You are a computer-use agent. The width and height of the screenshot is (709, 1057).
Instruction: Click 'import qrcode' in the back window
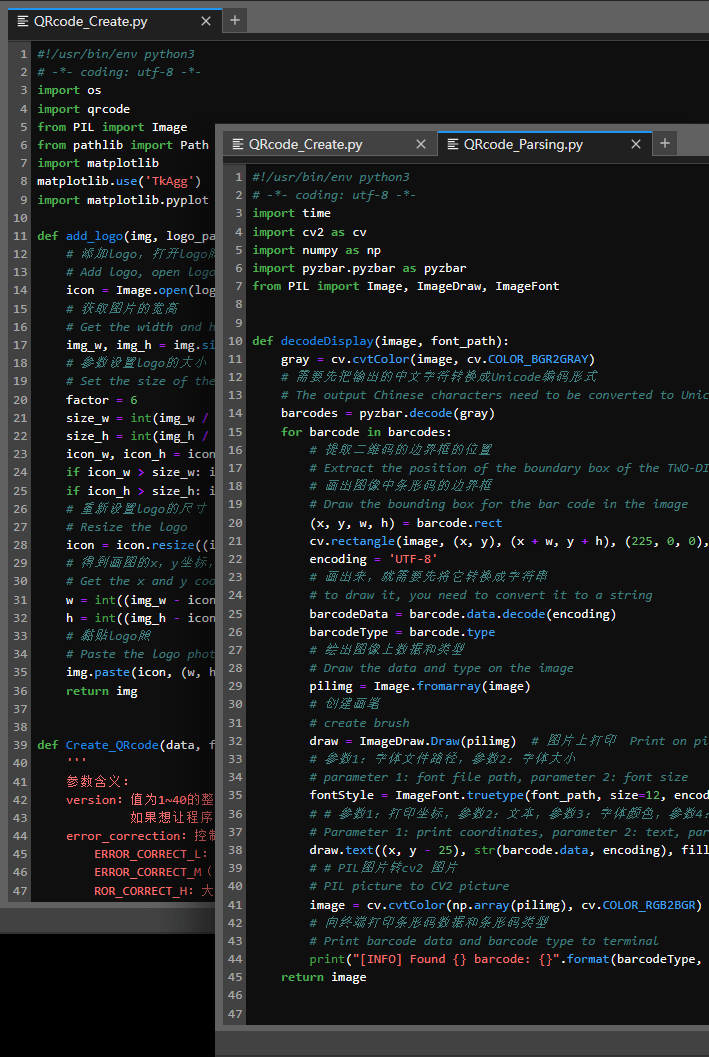click(x=84, y=109)
